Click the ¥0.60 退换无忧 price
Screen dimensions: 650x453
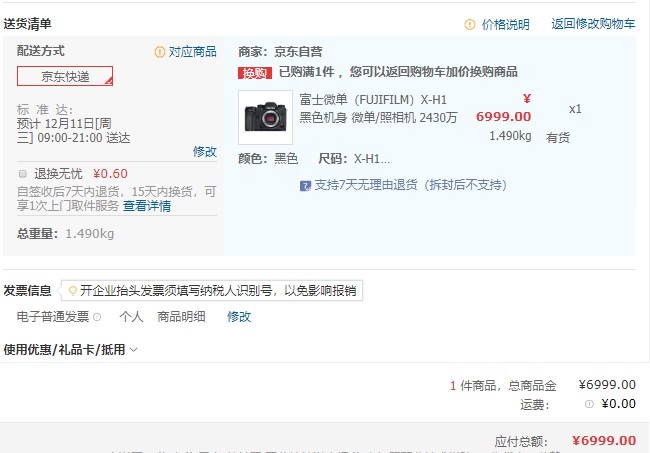pos(110,174)
